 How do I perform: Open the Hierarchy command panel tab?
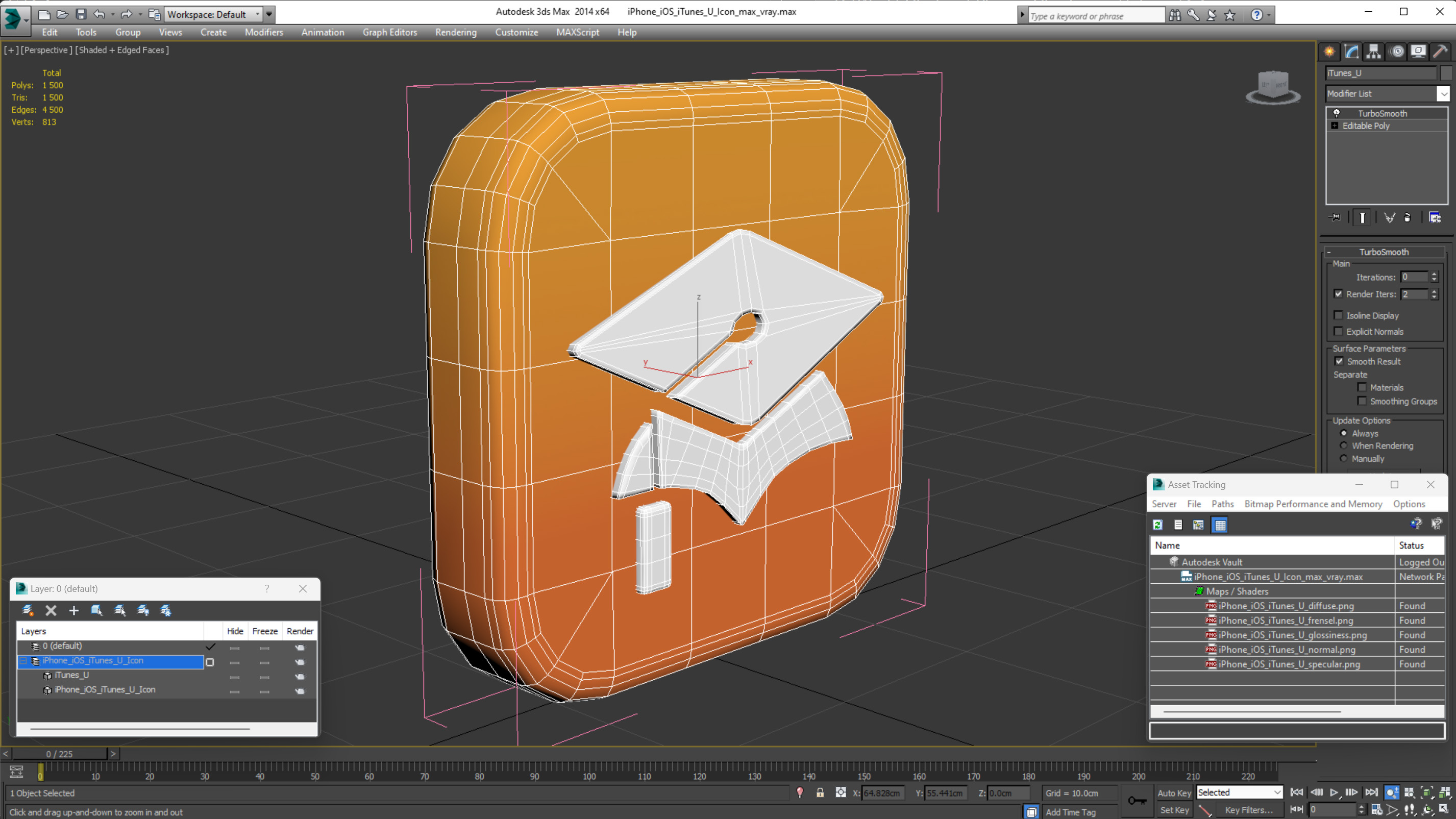[1373, 52]
